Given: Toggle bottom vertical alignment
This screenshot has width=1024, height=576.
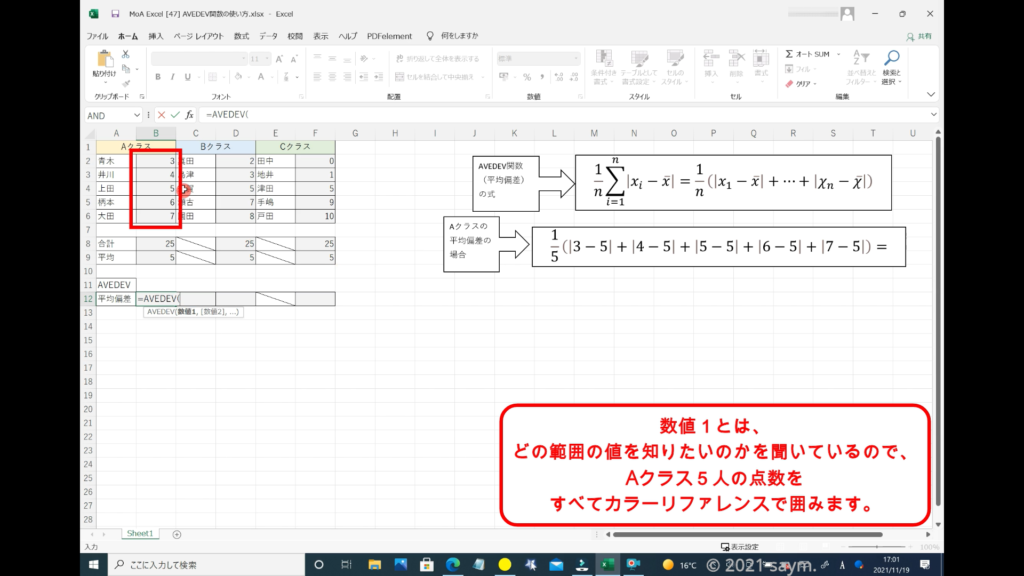Looking at the screenshot, I should tap(347, 58).
